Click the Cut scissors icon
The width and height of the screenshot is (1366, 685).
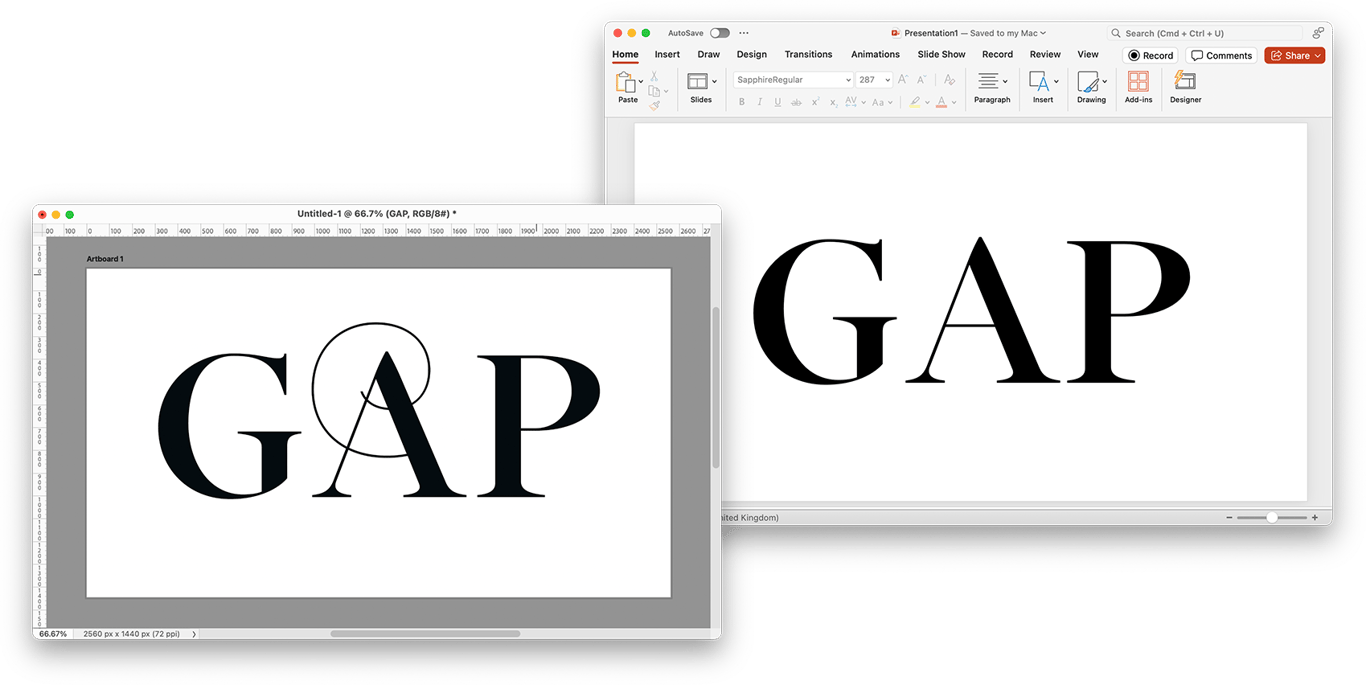pos(654,76)
